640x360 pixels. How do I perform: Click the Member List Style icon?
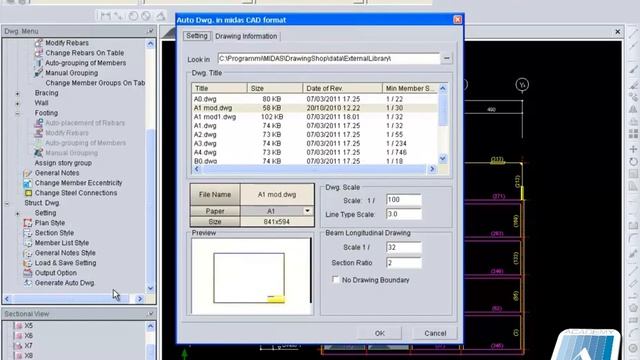click(x=28, y=243)
